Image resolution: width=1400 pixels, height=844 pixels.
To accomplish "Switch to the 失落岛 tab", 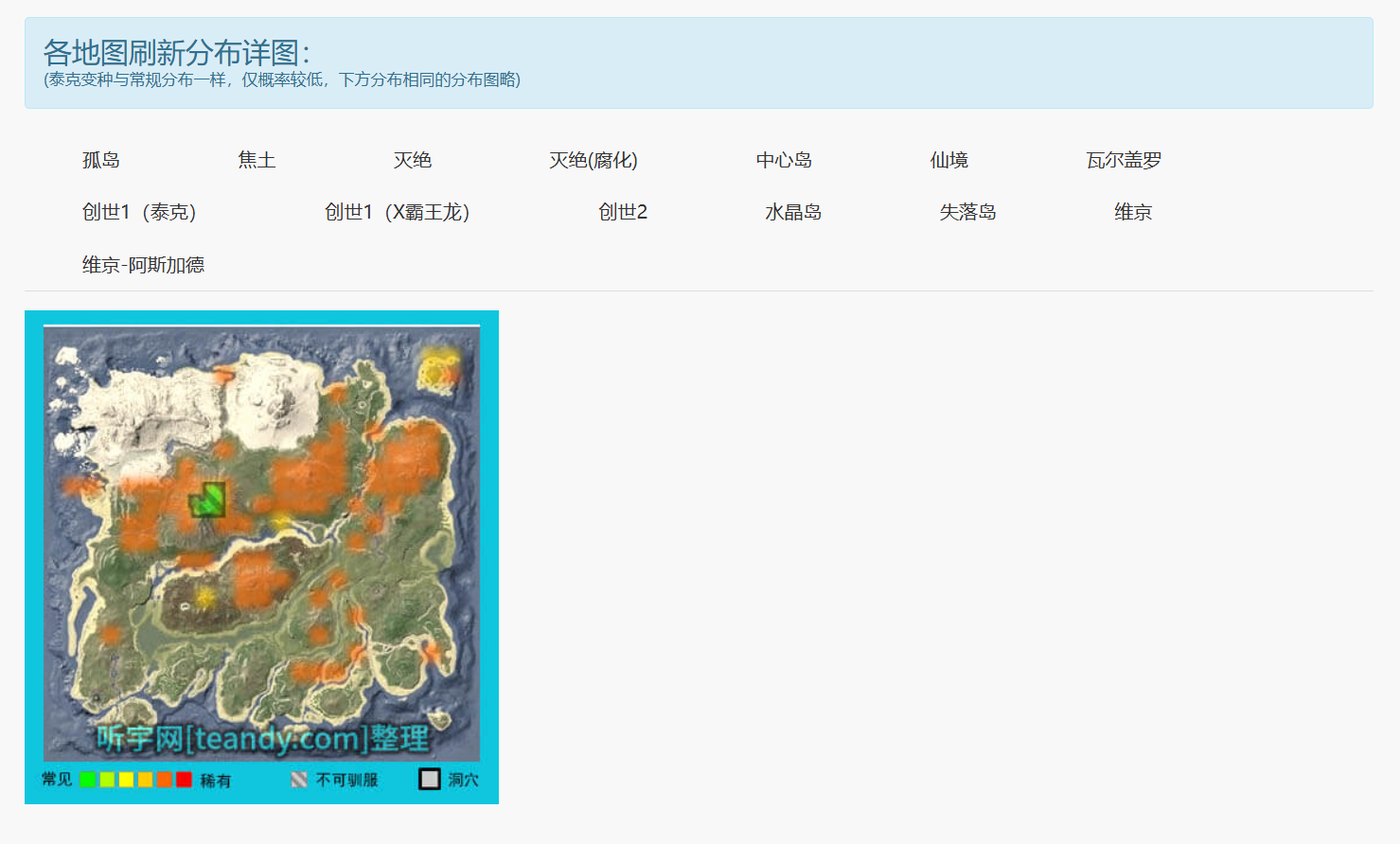I will pyautogui.click(x=967, y=212).
